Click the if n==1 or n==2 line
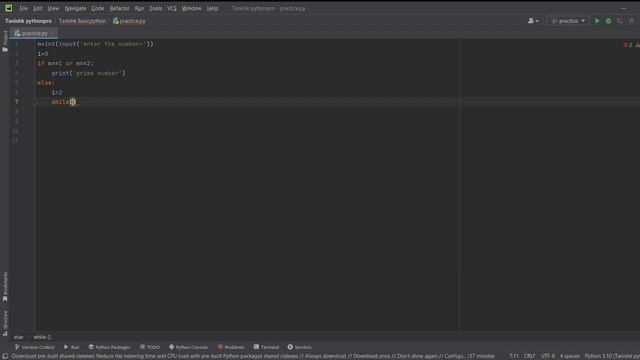Image resolution: width=640 pixels, height=360 pixels. tap(66, 63)
